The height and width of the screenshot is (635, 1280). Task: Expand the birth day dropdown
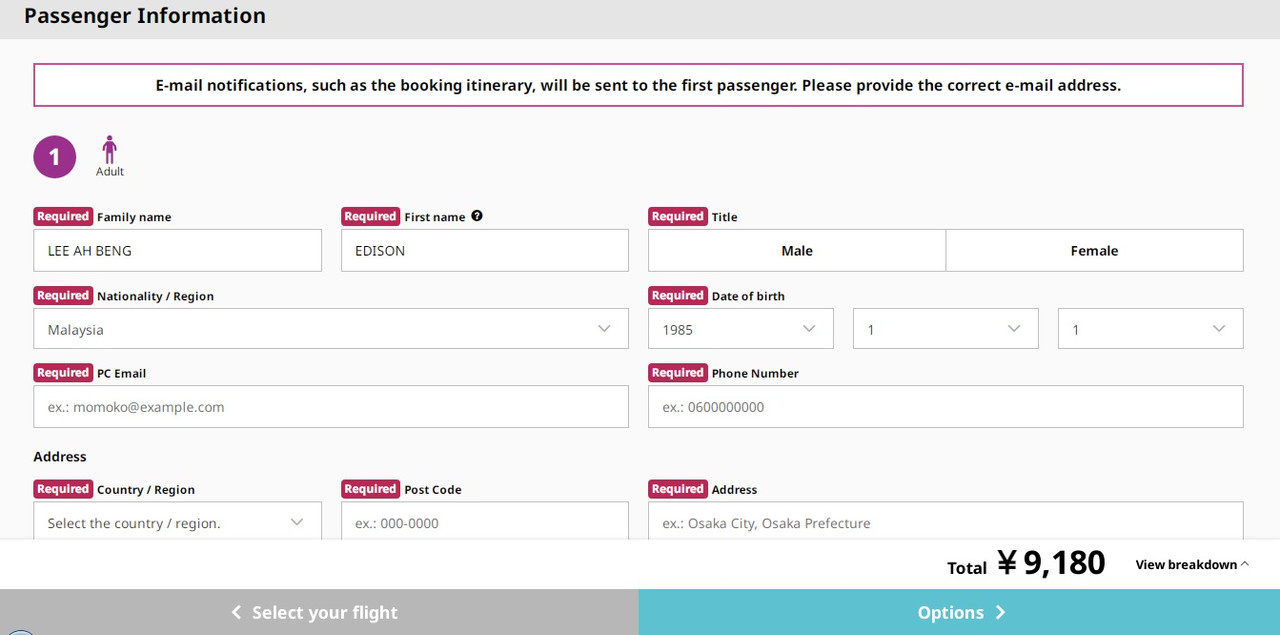coord(1150,329)
